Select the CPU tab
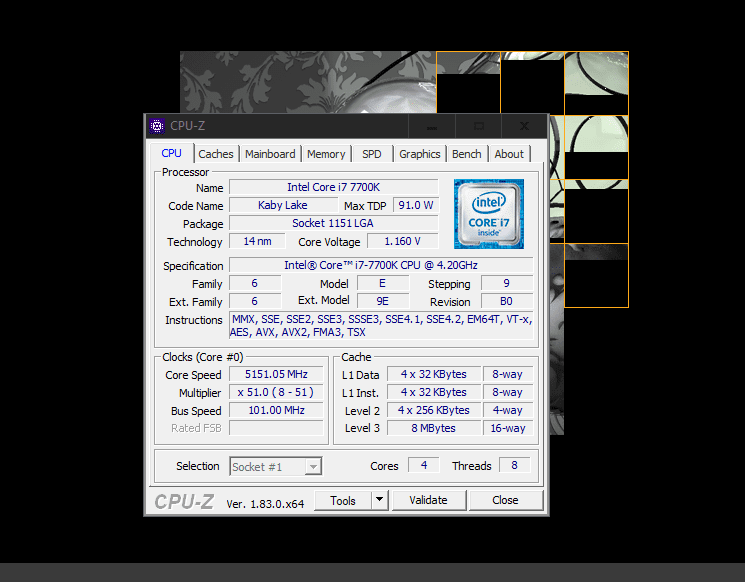The height and width of the screenshot is (582, 745). 171,153
